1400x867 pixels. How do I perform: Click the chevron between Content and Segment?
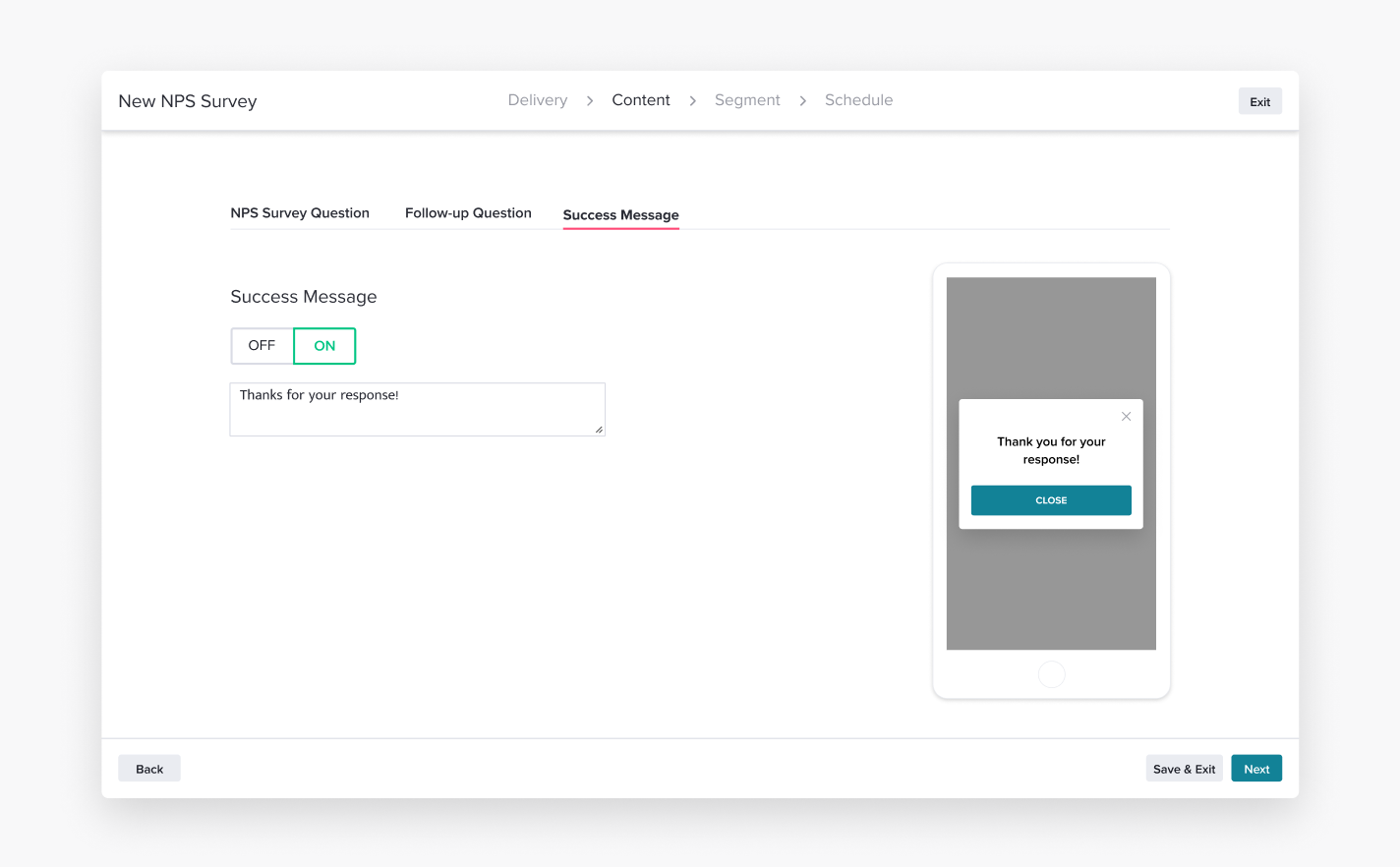tap(693, 101)
